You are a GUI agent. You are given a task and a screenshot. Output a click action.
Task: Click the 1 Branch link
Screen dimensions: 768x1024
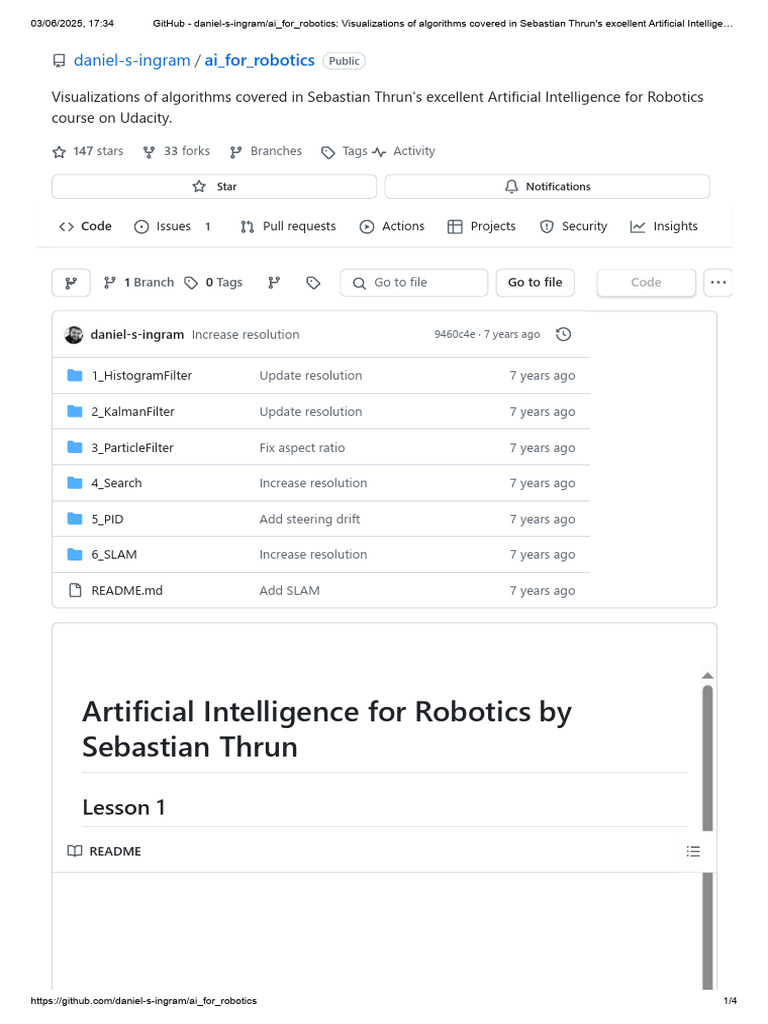pos(139,283)
